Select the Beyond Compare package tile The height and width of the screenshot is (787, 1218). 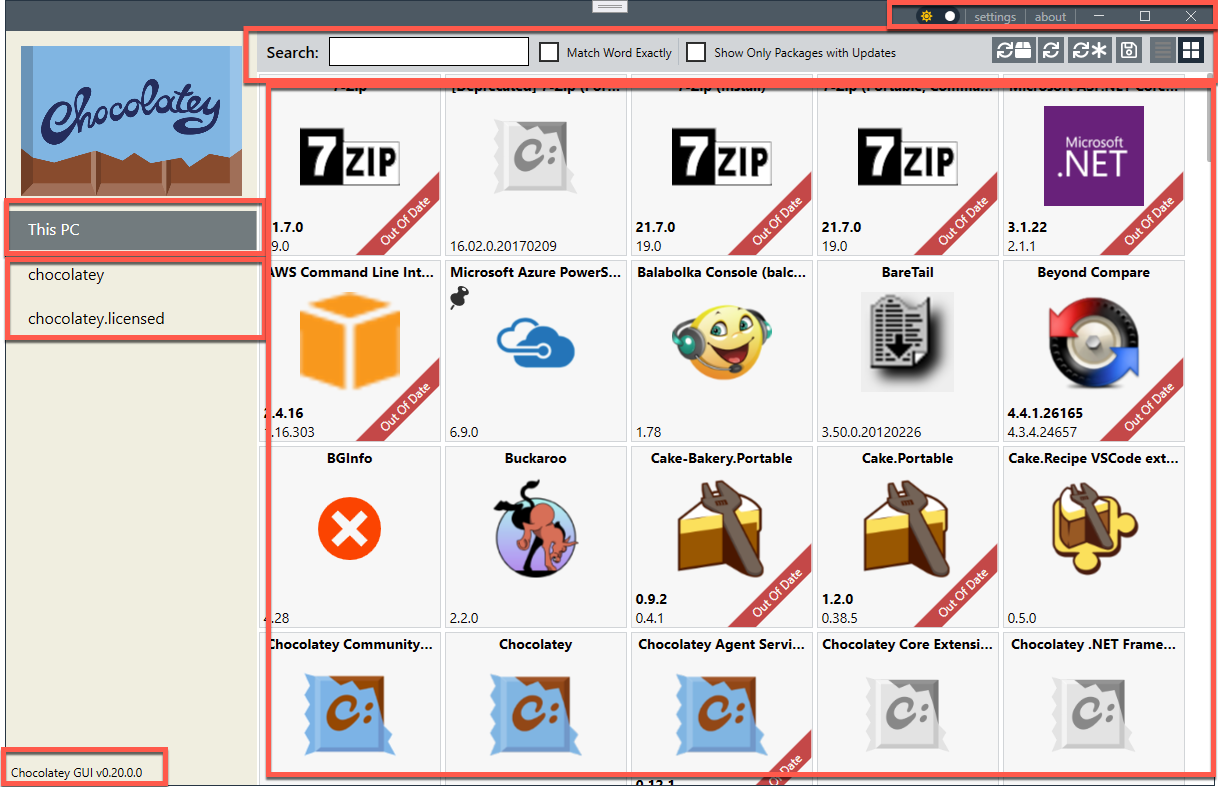(1093, 350)
